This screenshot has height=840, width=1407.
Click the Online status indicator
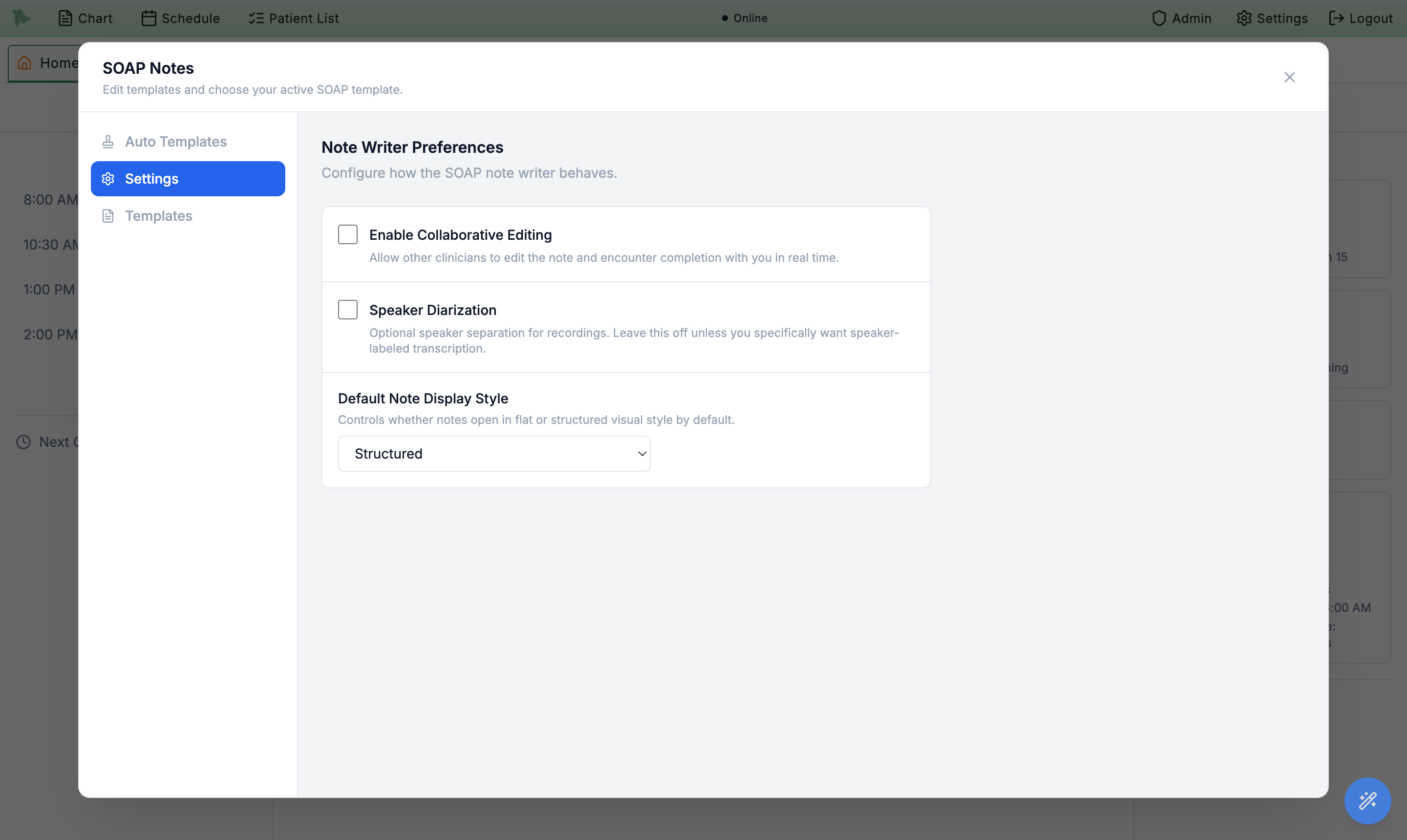coord(745,18)
